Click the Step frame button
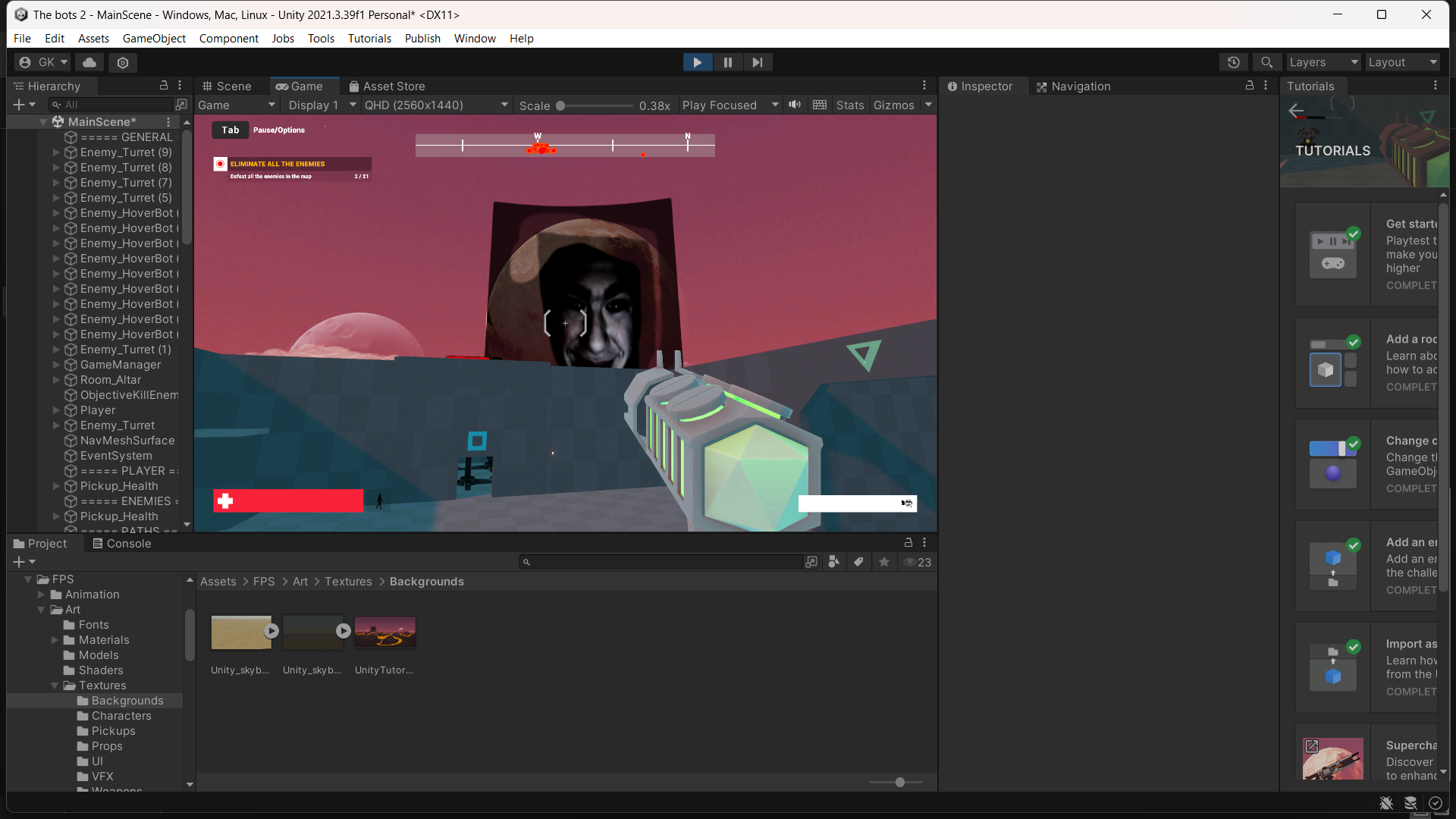Viewport: 1456px width, 819px height. [757, 62]
